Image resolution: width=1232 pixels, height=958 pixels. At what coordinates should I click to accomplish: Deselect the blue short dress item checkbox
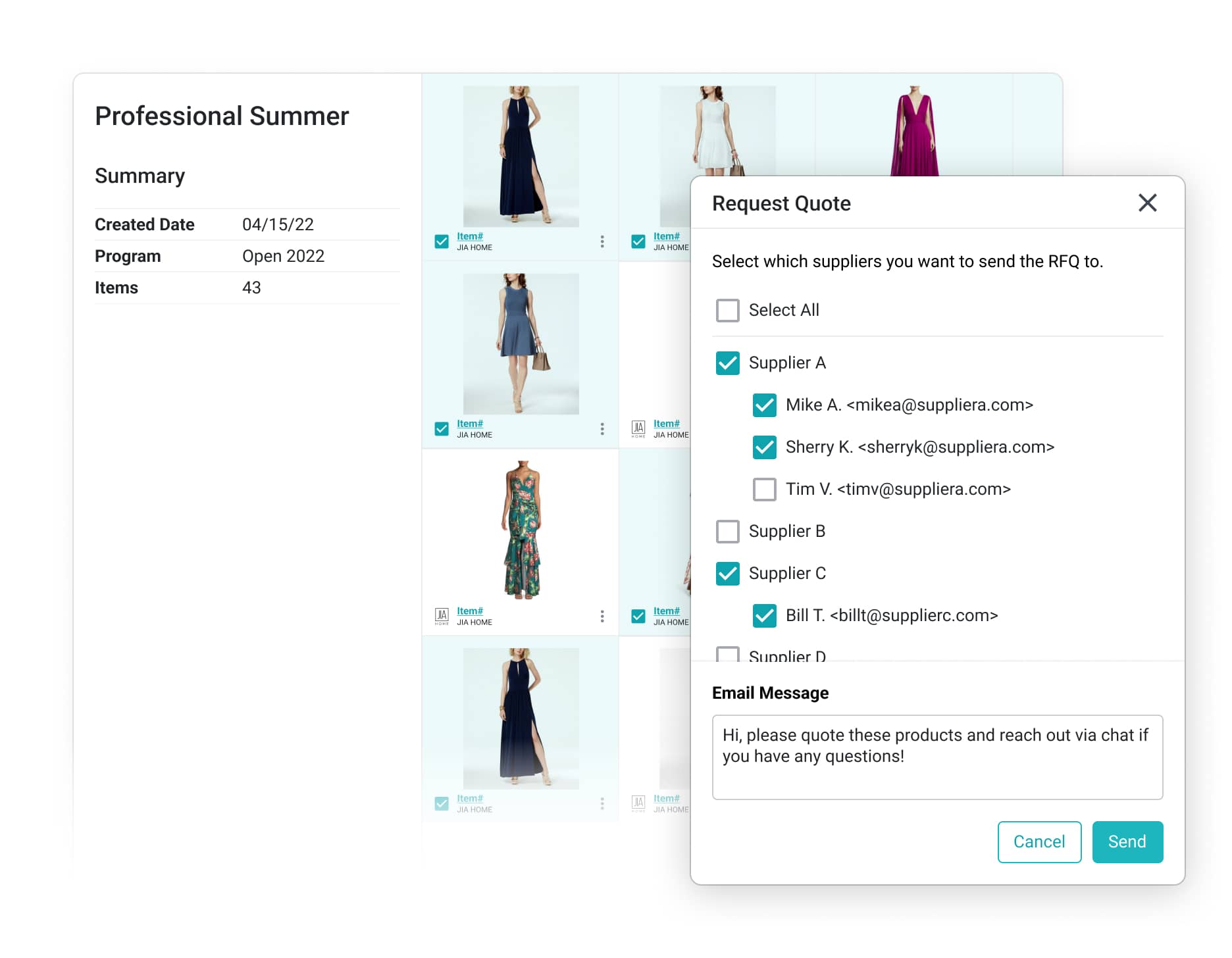click(x=442, y=429)
